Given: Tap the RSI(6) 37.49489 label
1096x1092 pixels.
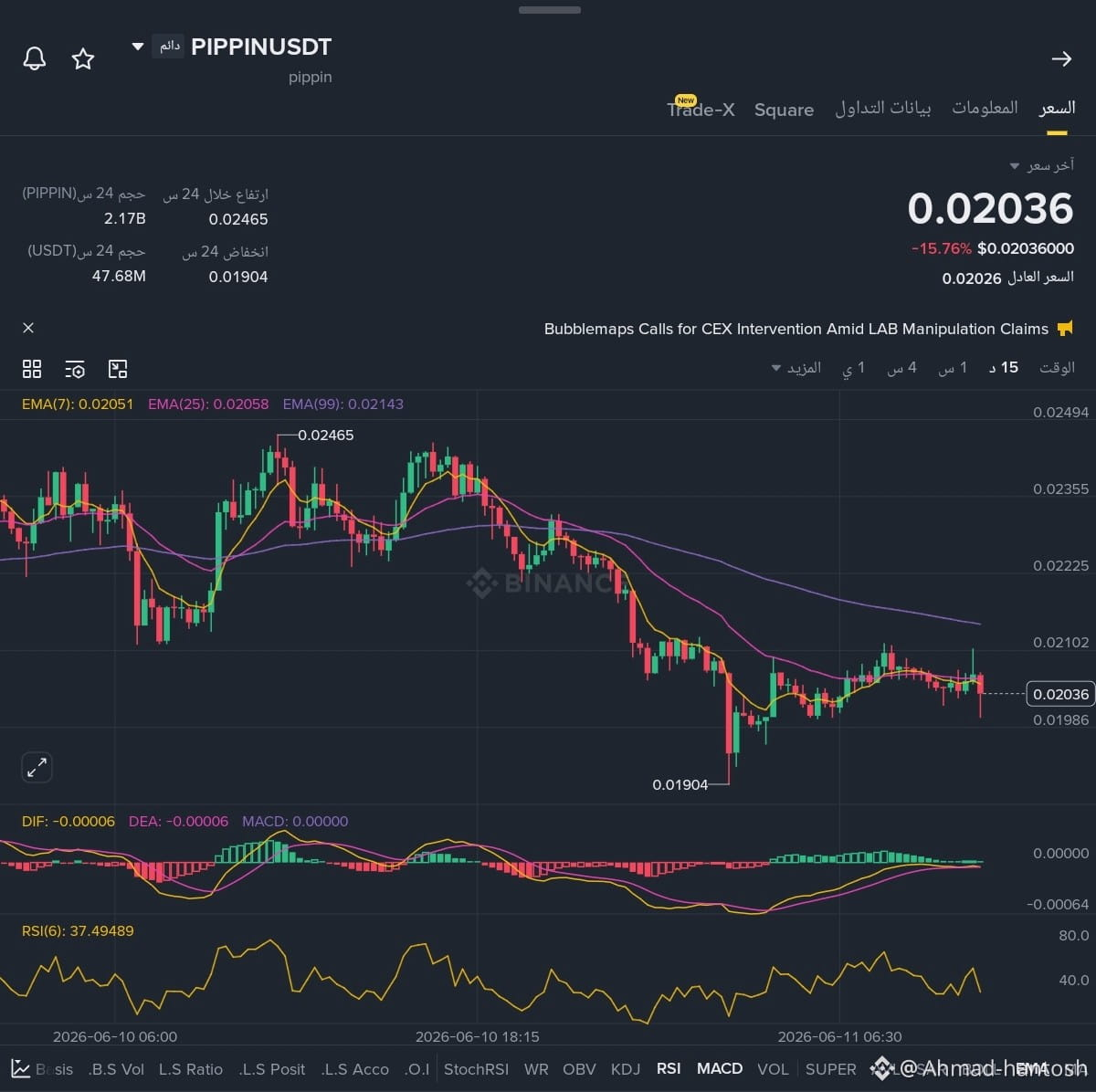Looking at the screenshot, I should click(78, 930).
